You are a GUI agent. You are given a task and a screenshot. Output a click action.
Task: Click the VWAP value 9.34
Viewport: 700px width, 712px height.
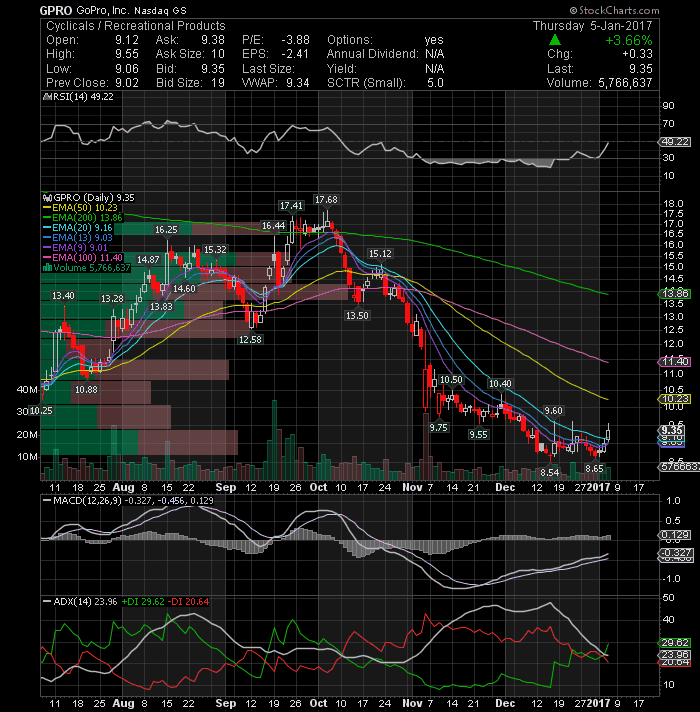tap(298, 83)
